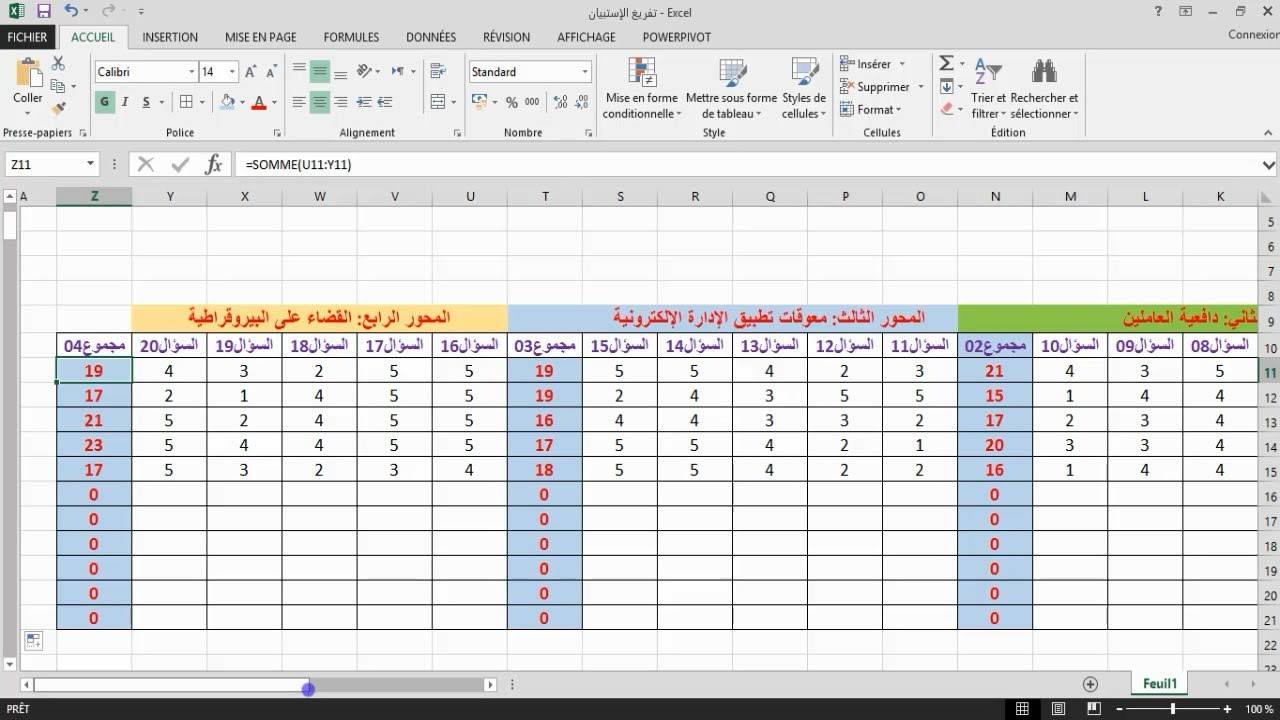Screen dimensions: 1280x720
Task: Toggle middle vertical alignment
Action: (320, 71)
